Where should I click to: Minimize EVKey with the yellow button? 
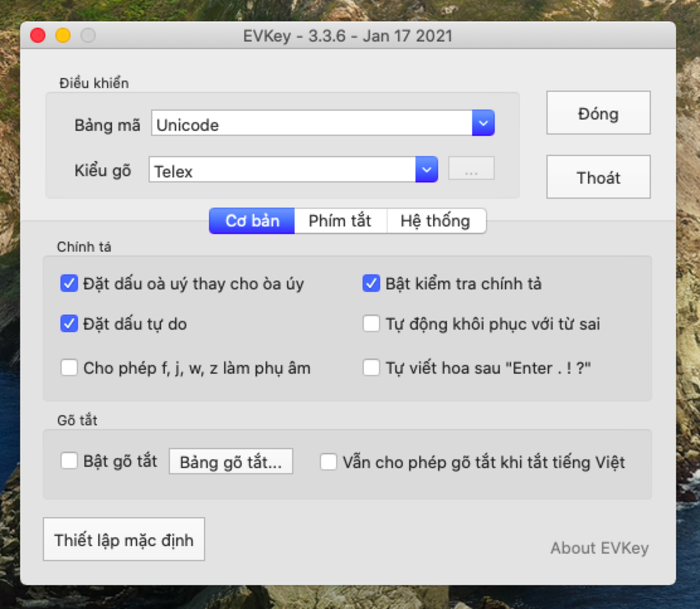[x=63, y=35]
